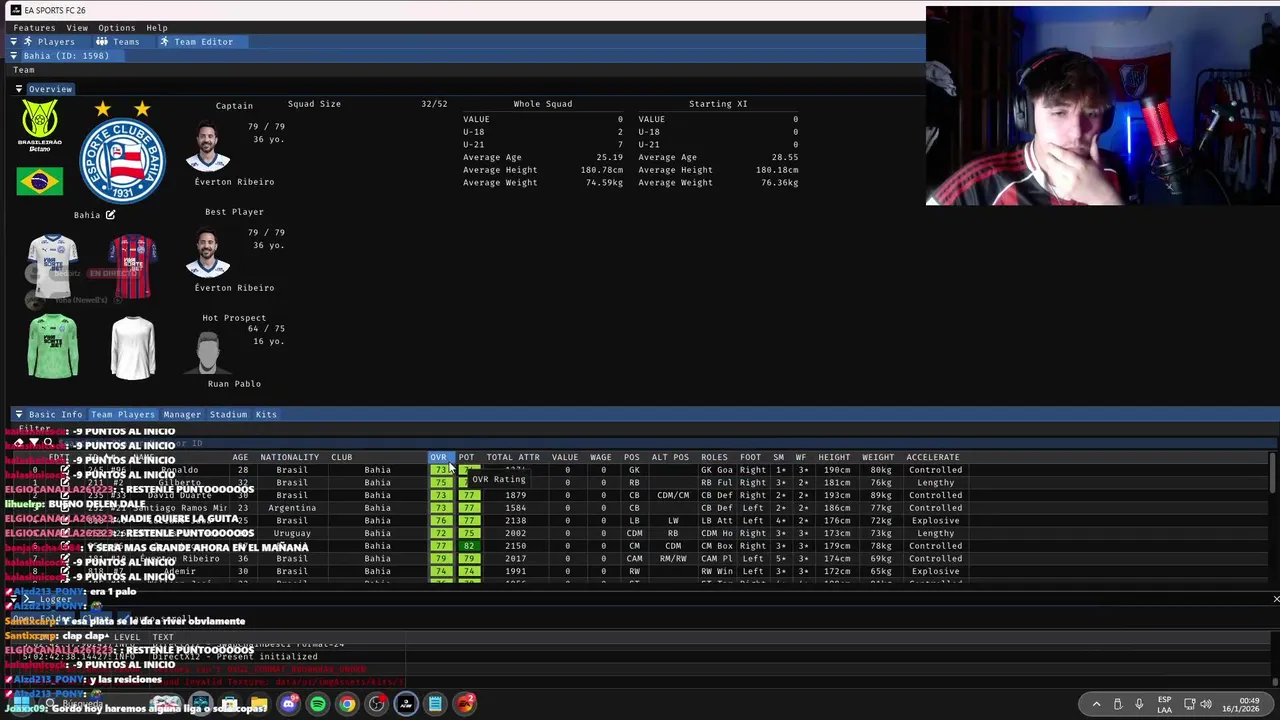Viewport: 1280px width, 720px height.
Task: Click the magnifier search icon in filter row
Action: (x=48, y=442)
